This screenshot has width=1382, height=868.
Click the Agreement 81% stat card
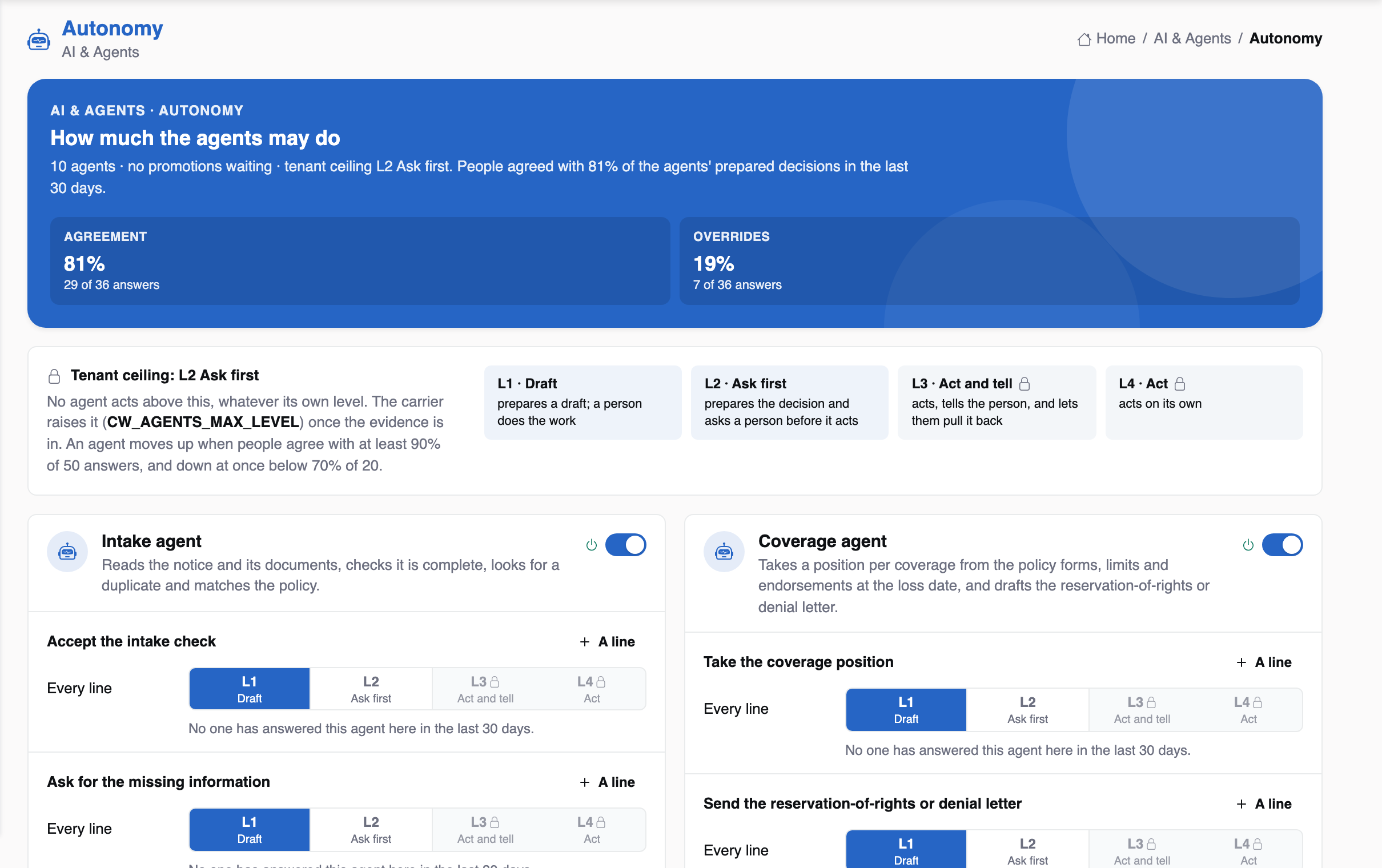click(x=360, y=261)
